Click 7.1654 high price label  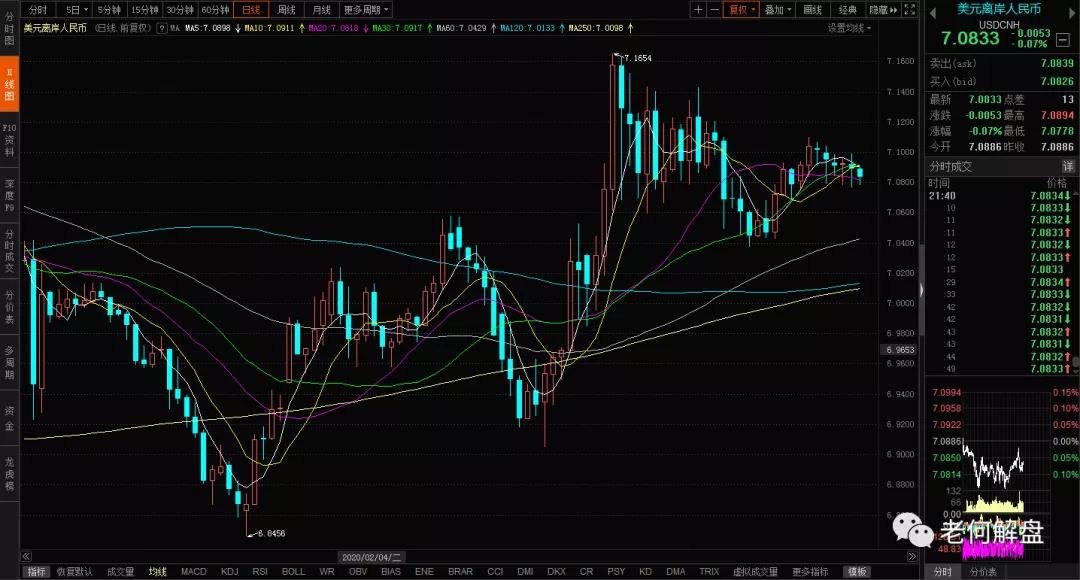click(638, 59)
